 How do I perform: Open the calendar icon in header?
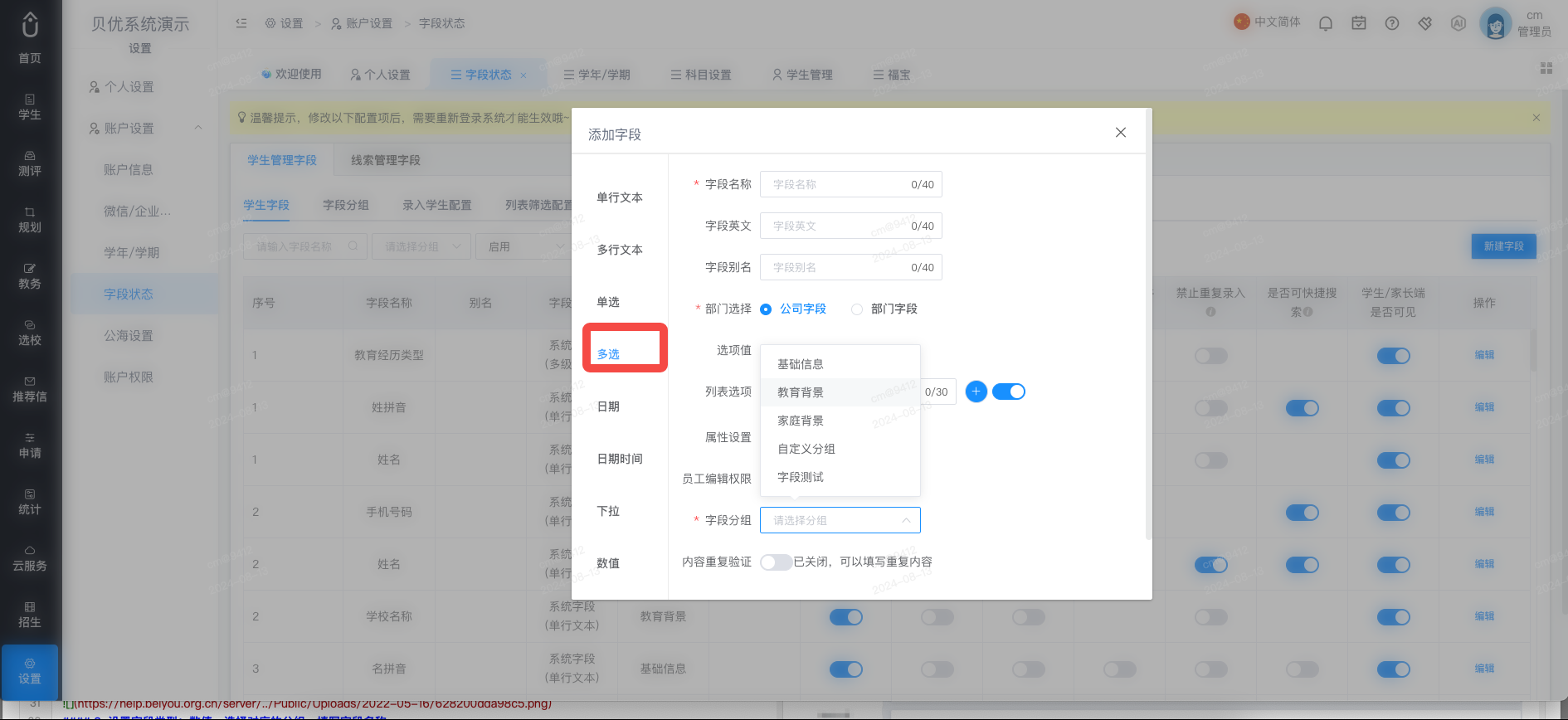coord(1359,23)
